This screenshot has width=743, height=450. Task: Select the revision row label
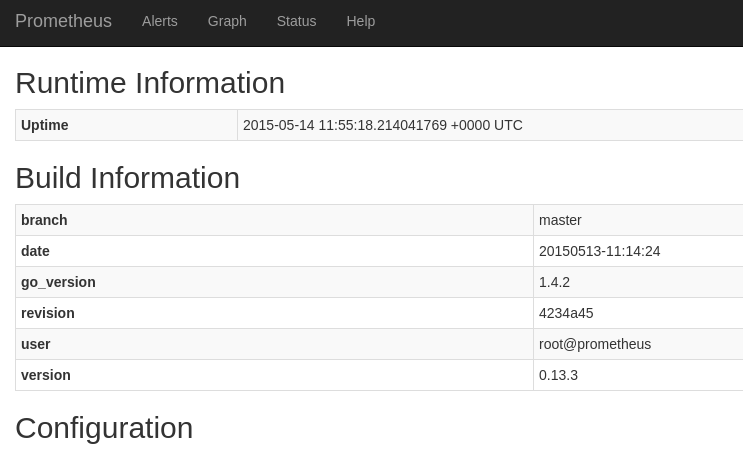pos(47,313)
